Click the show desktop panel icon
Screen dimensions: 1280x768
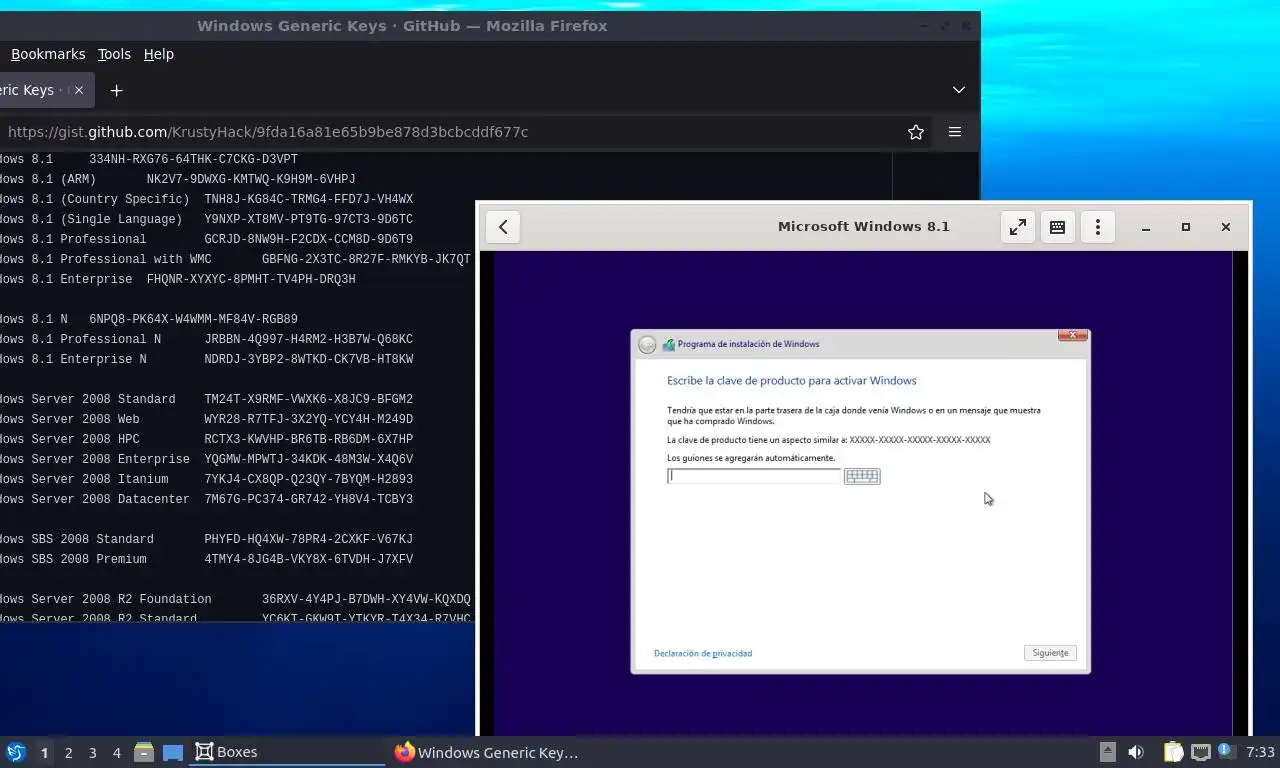[173, 752]
